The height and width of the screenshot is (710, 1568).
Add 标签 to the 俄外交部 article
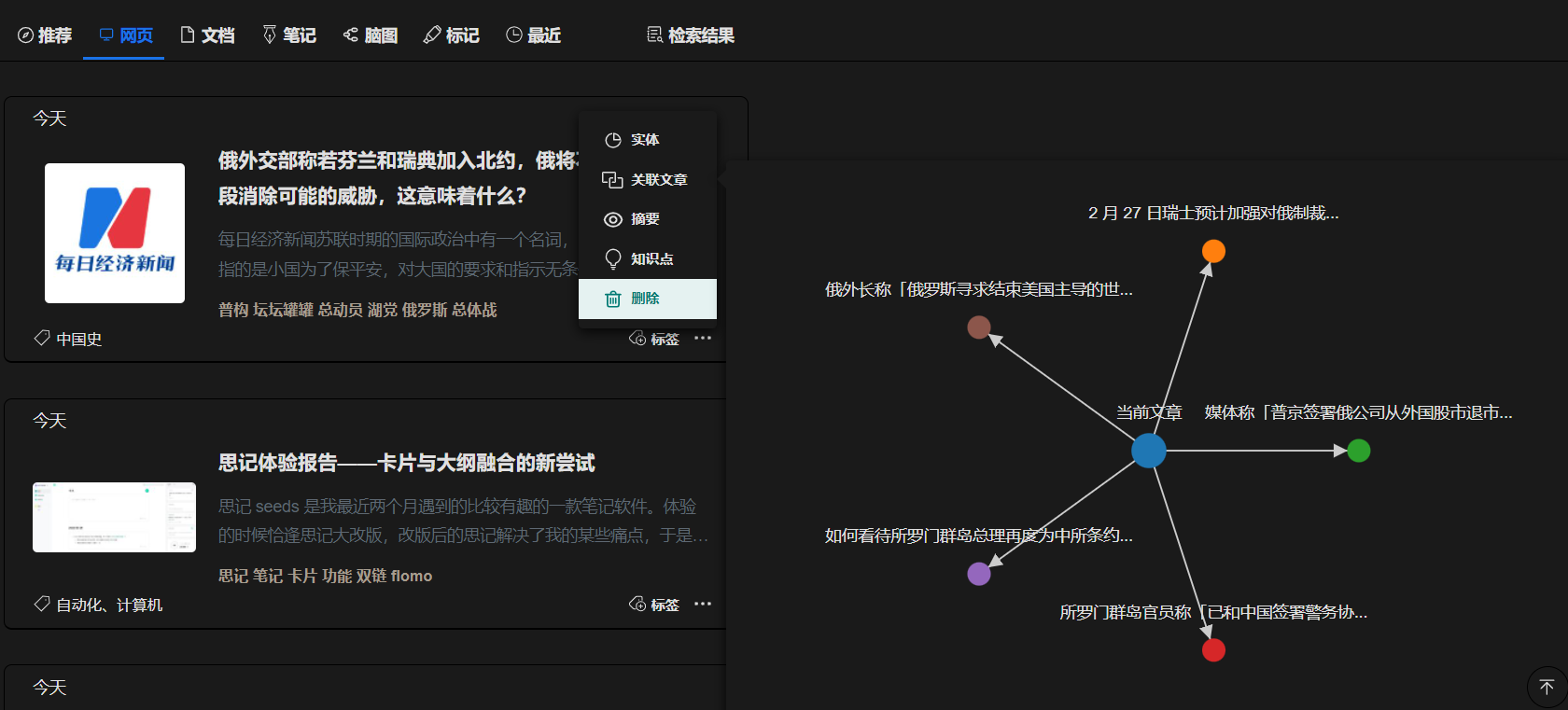tap(654, 339)
